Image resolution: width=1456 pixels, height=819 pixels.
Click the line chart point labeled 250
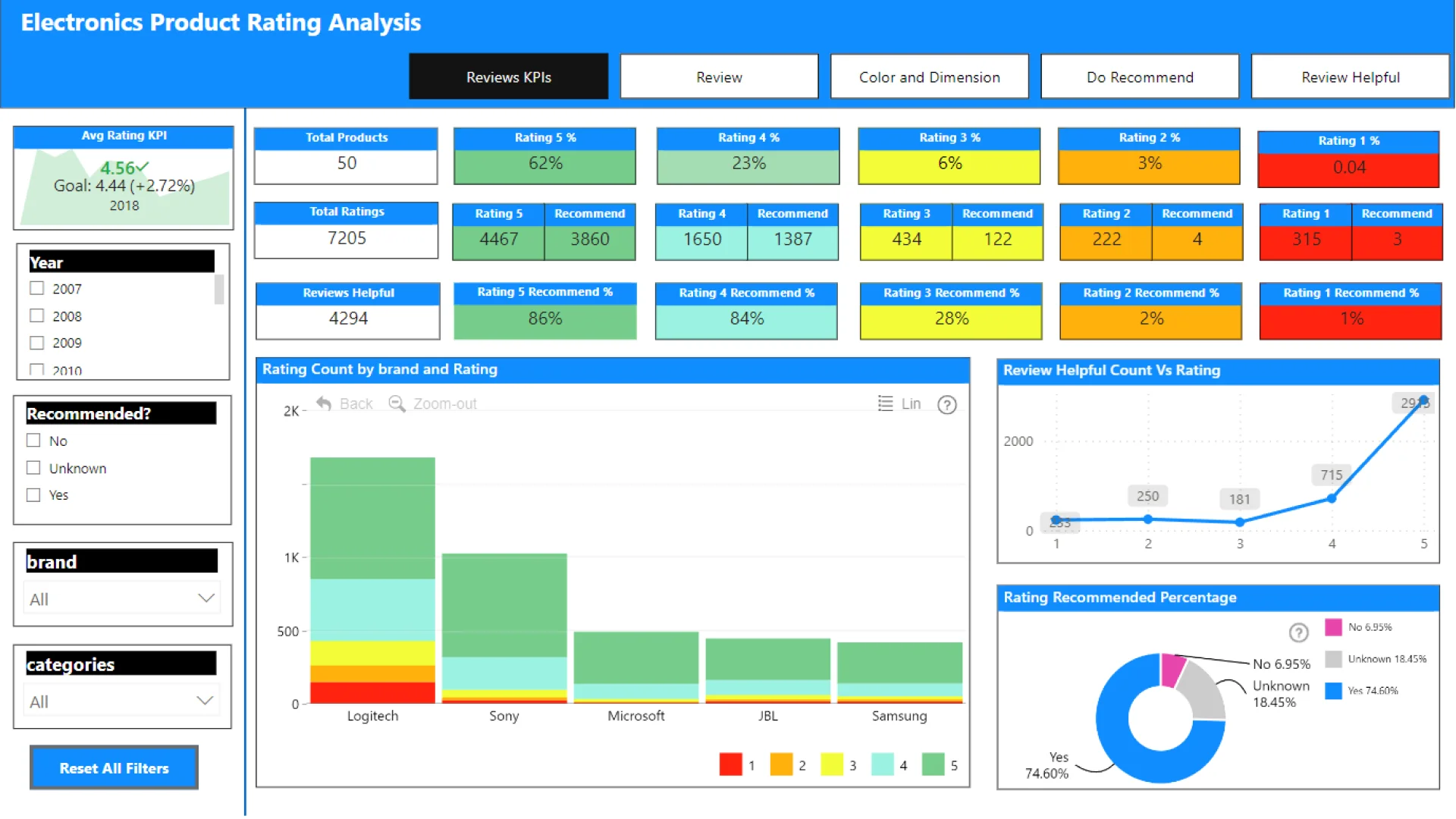coord(1148,519)
